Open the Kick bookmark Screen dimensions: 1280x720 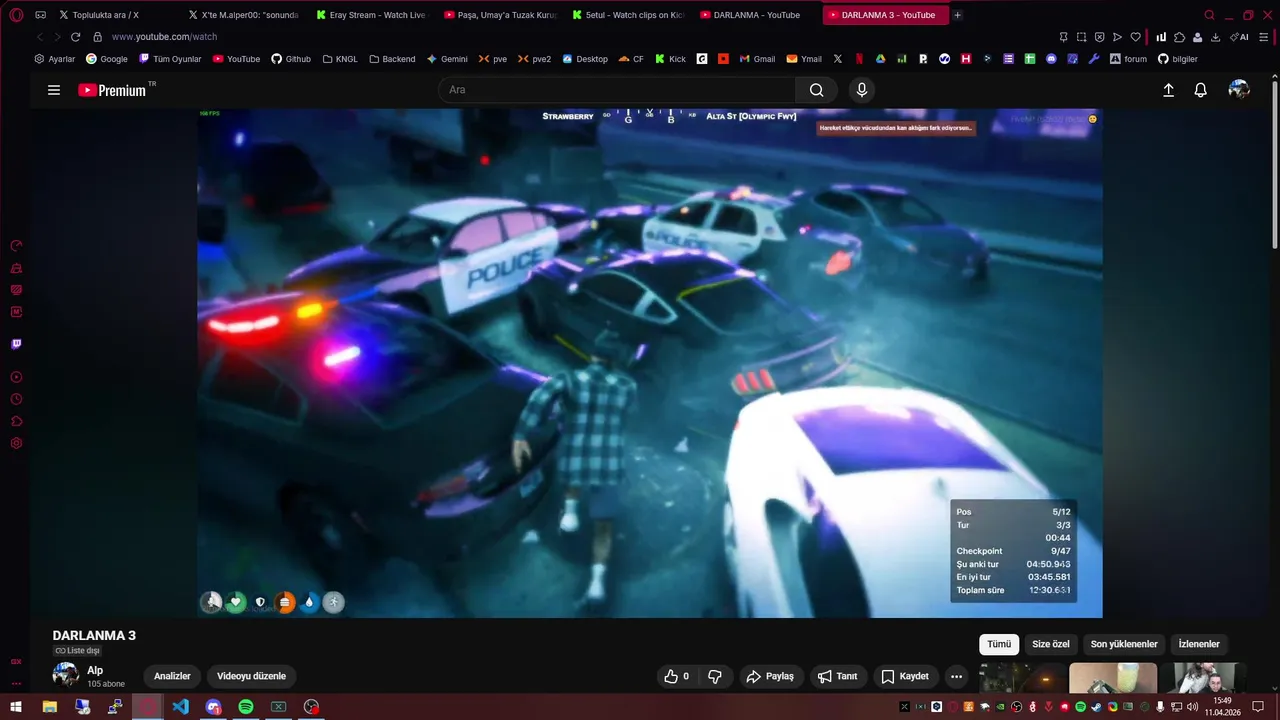pos(670,59)
